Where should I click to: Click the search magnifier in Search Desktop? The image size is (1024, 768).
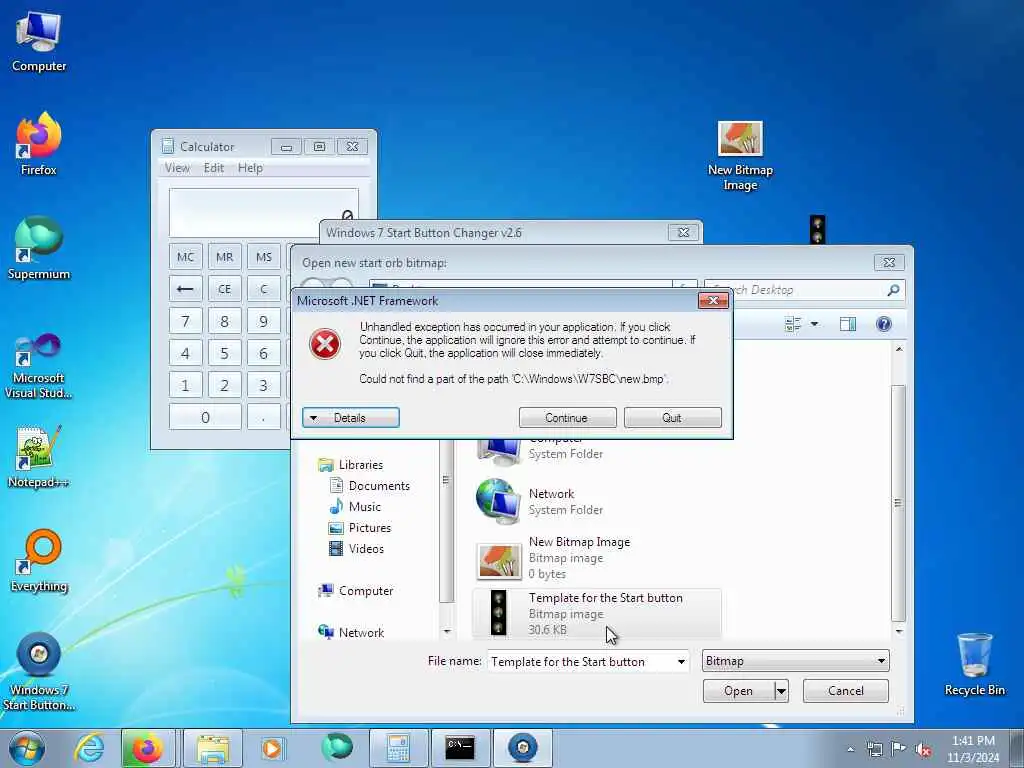(x=893, y=290)
